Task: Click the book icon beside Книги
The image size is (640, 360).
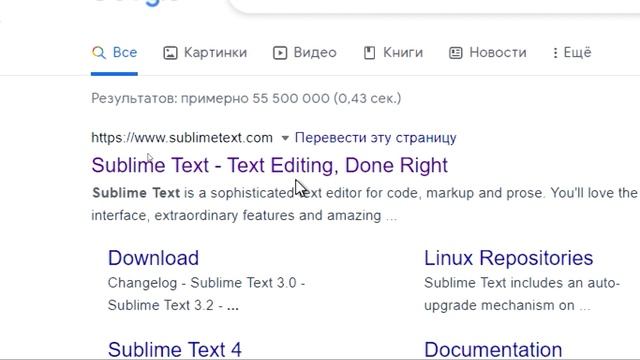Action: point(369,53)
